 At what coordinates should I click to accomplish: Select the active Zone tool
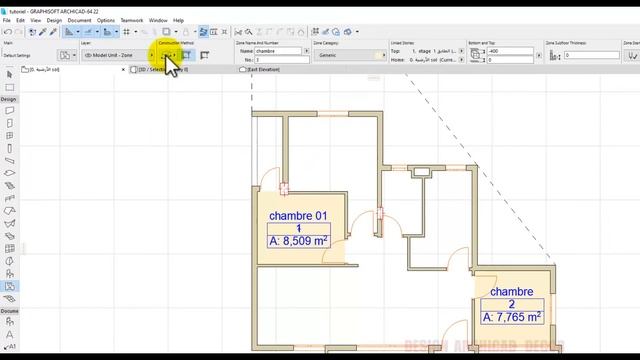point(9,287)
